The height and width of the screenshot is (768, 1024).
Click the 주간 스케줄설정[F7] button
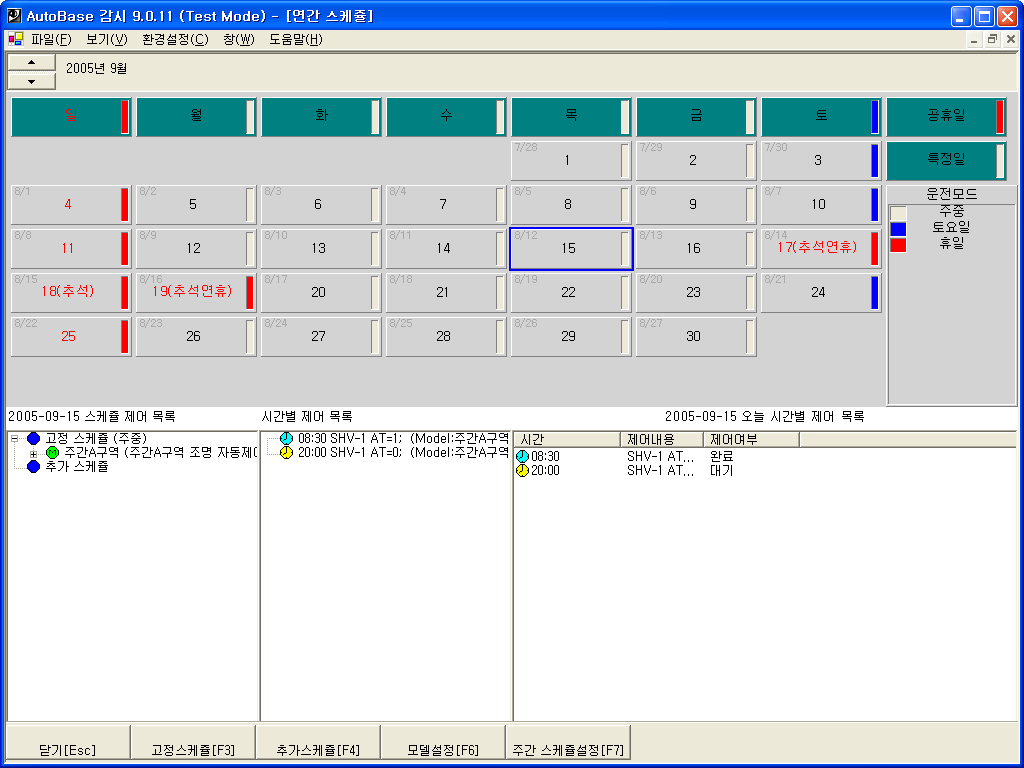click(x=568, y=749)
